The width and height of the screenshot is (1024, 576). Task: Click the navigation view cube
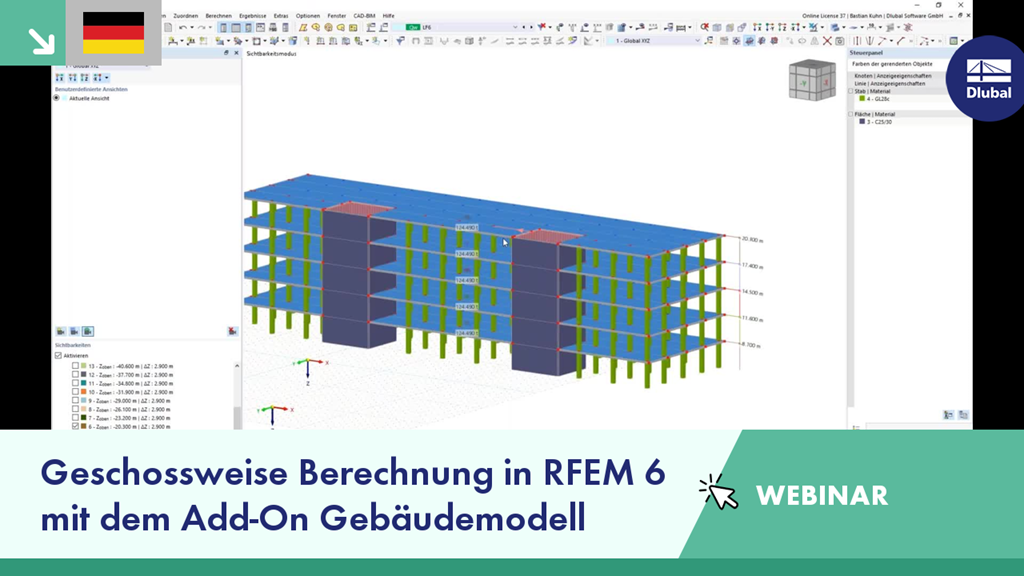(812, 80)
